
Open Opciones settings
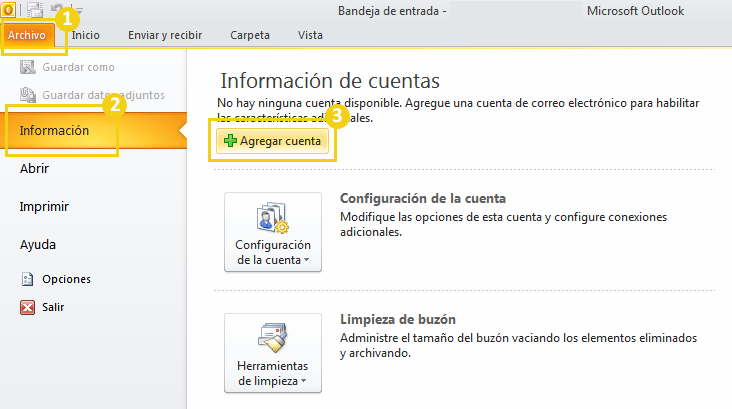[66, 279]
